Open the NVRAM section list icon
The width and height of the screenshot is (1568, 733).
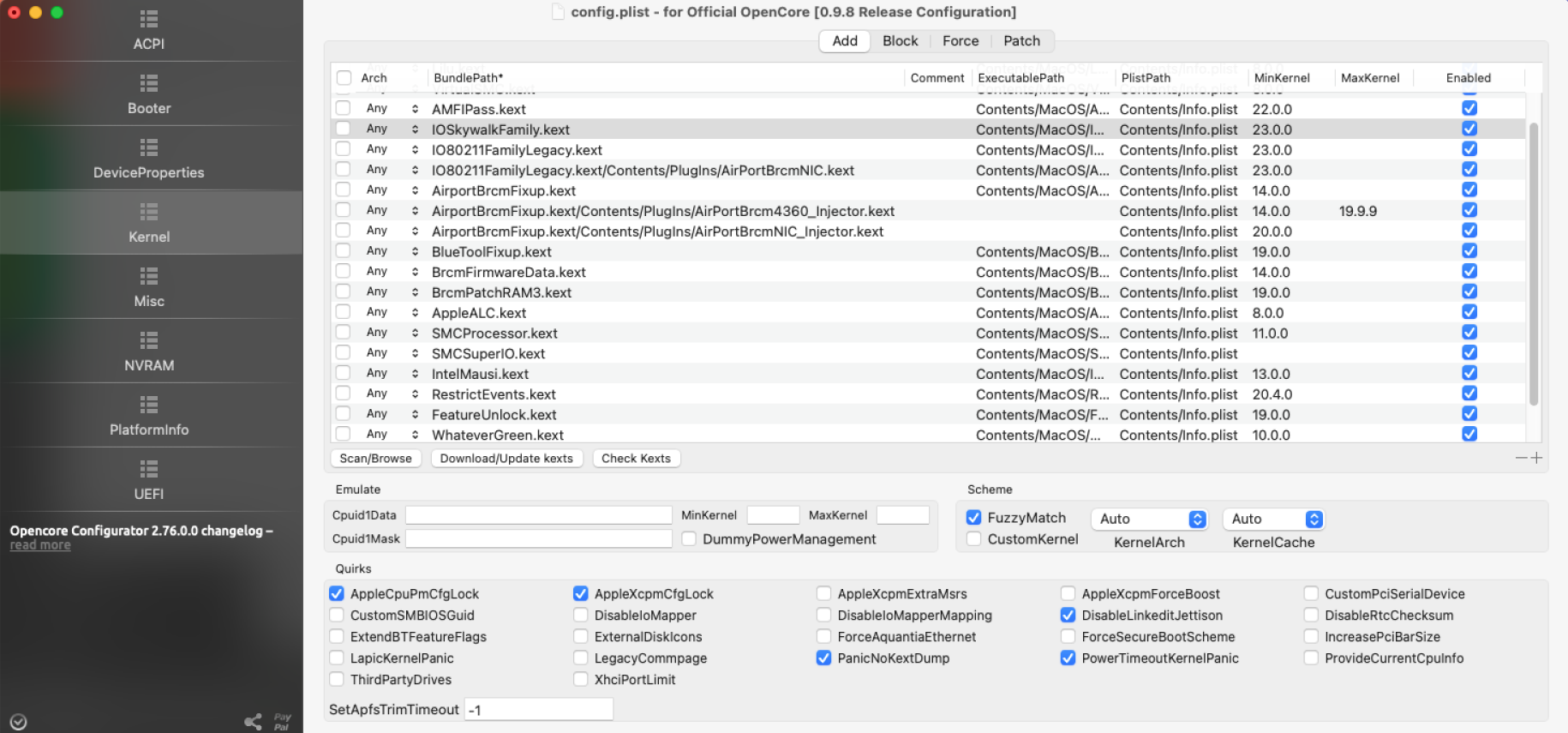[149, 340]
